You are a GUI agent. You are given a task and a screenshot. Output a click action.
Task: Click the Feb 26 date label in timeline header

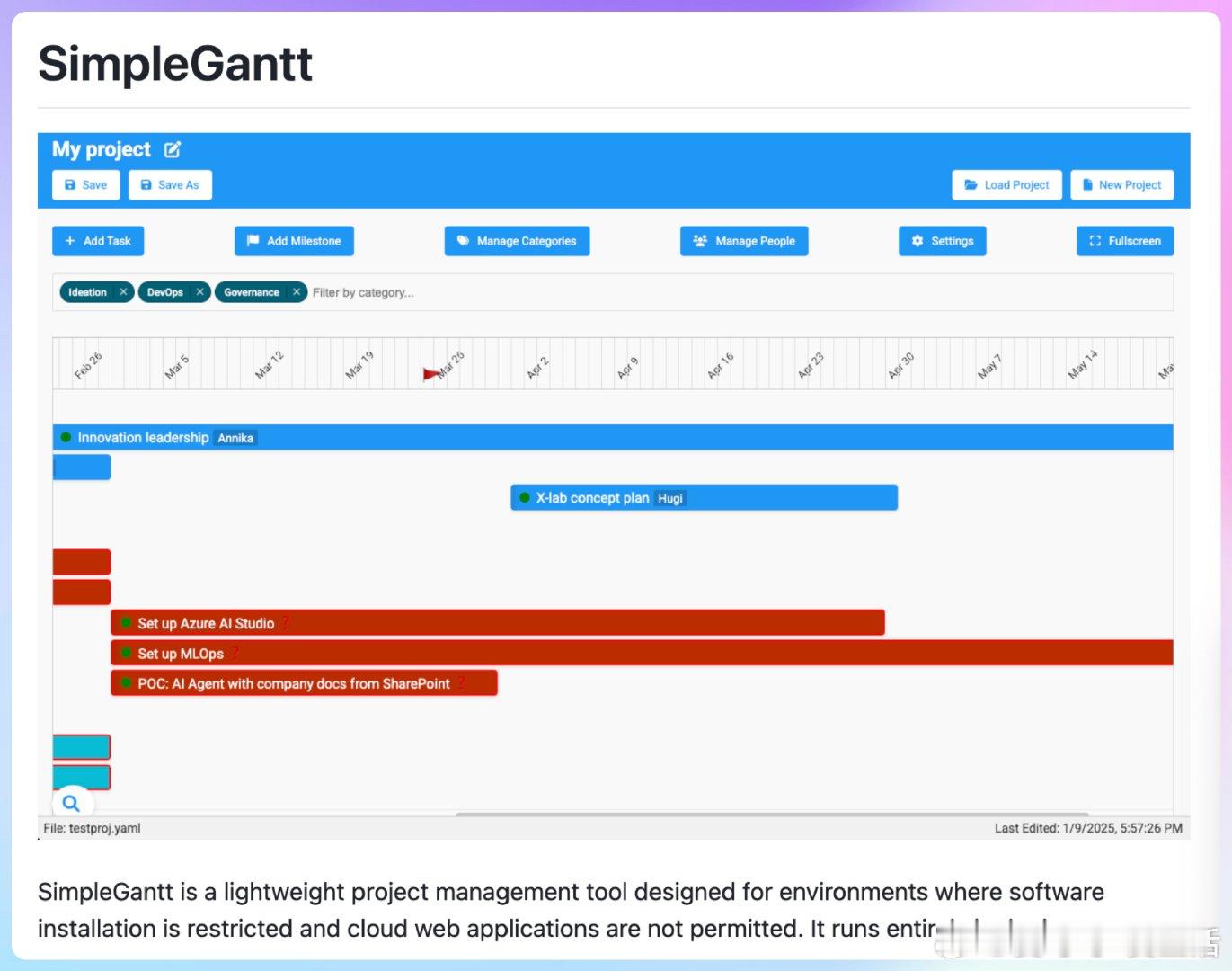tap(88, 366)
